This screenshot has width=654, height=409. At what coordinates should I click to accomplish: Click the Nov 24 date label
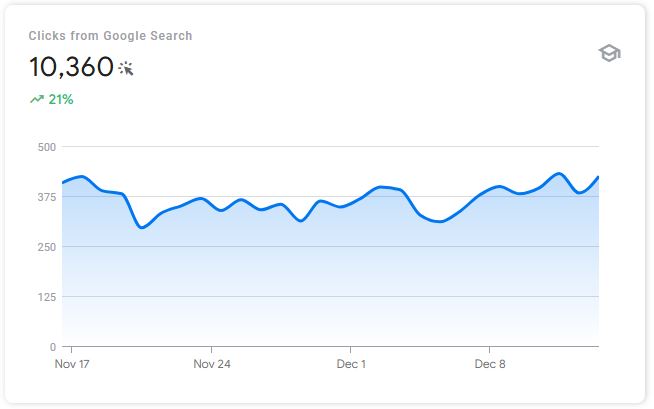tap(212, 364)
